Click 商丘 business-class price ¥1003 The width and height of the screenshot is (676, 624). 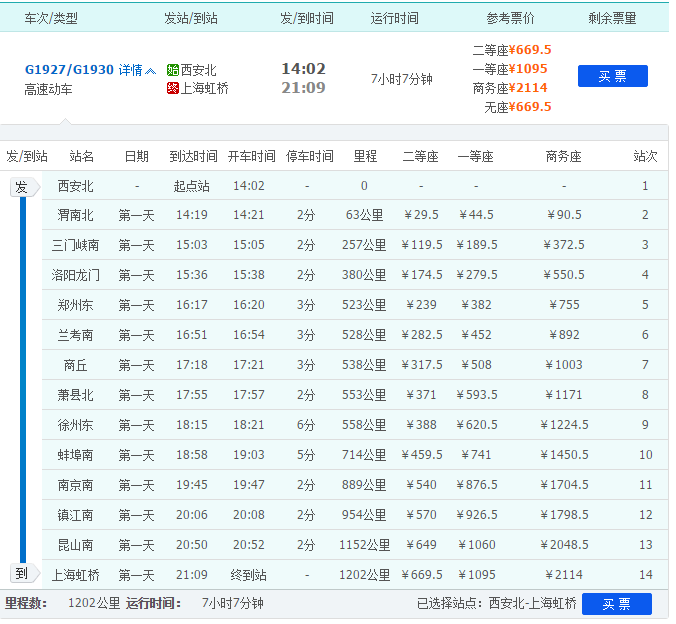coord(564,365)
